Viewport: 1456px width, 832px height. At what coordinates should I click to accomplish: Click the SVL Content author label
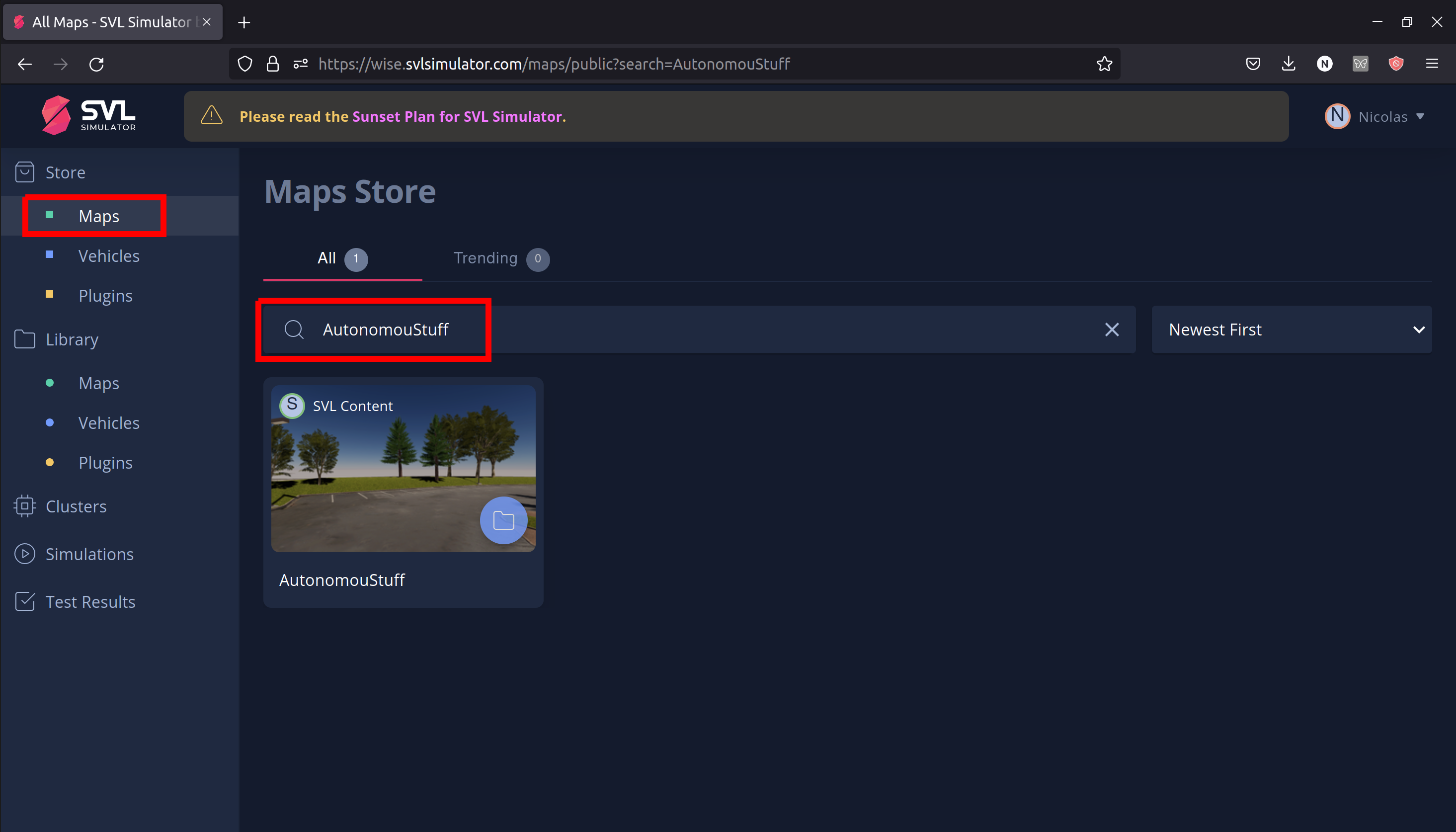point(352,406)
